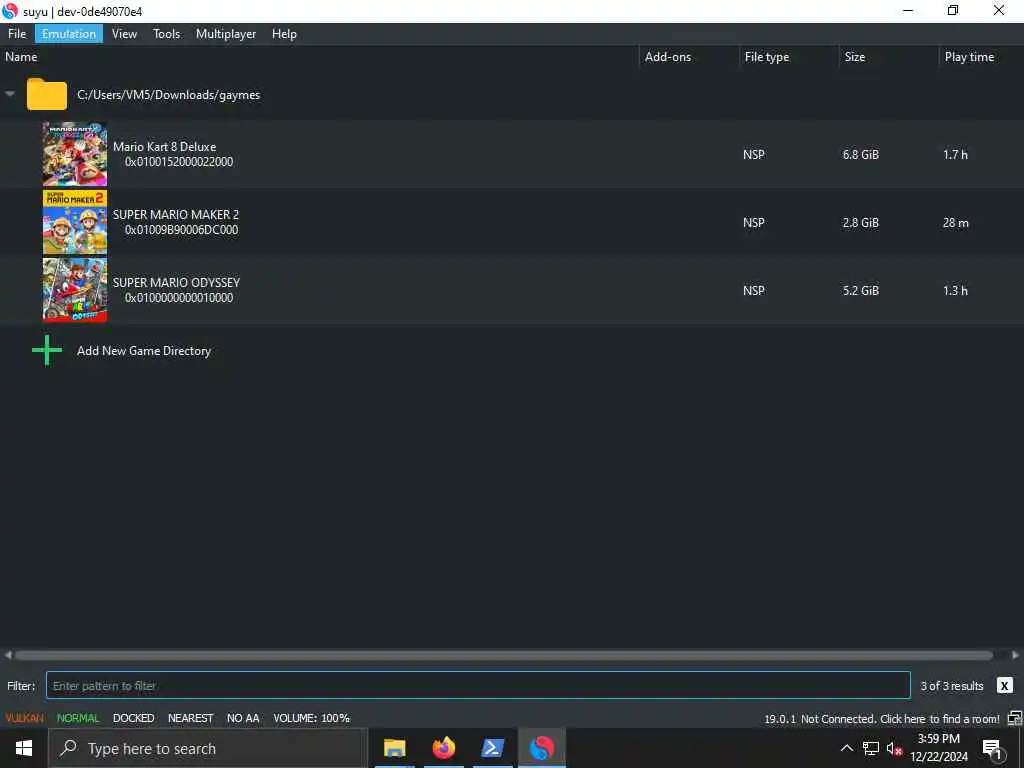
Task: Toggle the NO AA anti-aliasing indicator
Action: (243, 718)
